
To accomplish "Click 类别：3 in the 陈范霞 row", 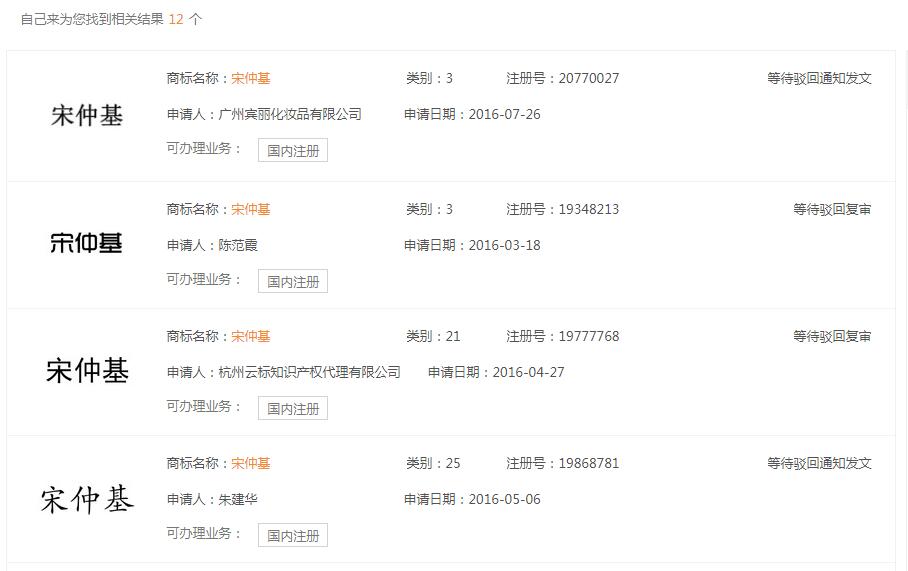I will click(429, 209).
